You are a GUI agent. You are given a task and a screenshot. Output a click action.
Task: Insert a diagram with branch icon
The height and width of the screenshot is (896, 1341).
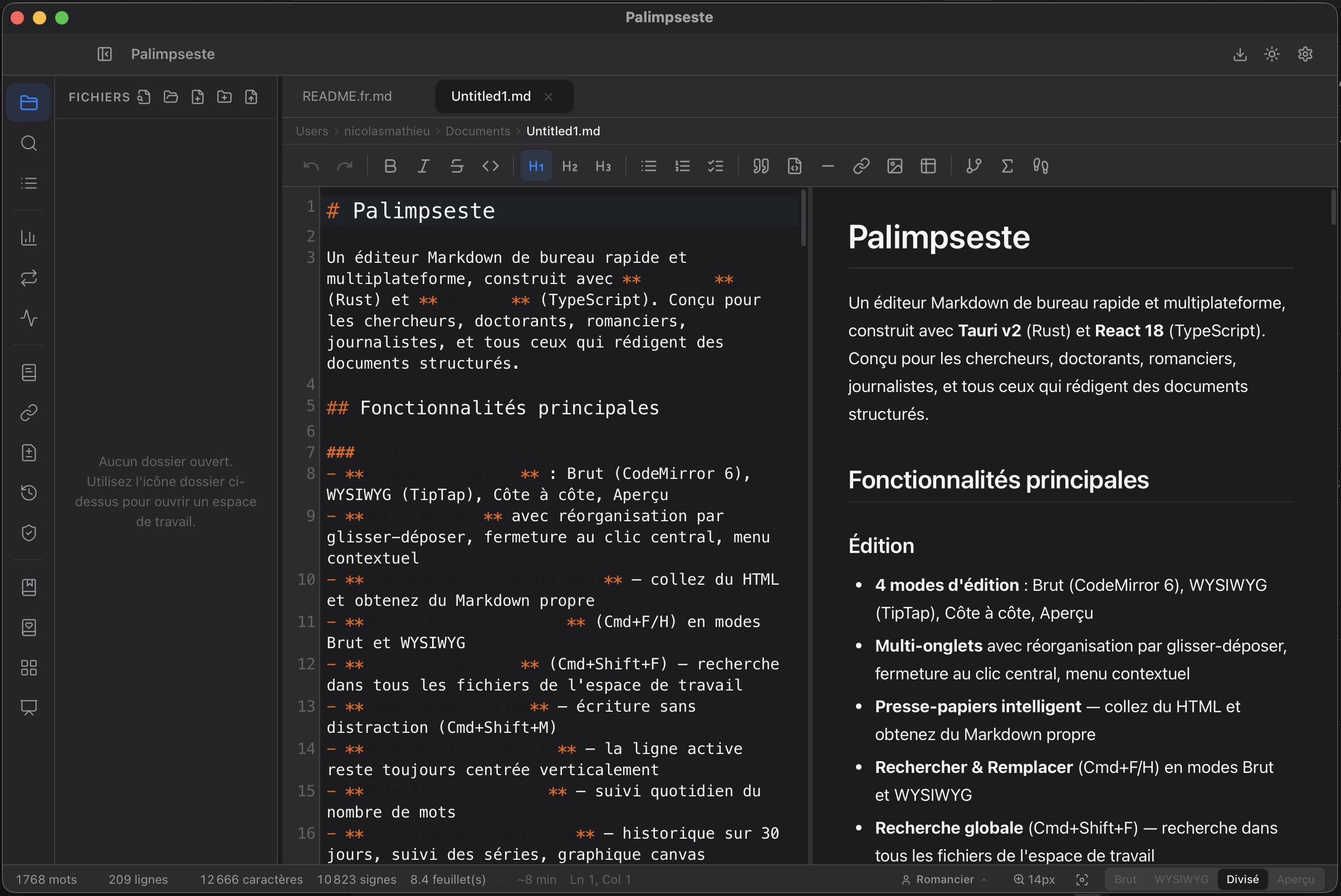pos(973,166)
